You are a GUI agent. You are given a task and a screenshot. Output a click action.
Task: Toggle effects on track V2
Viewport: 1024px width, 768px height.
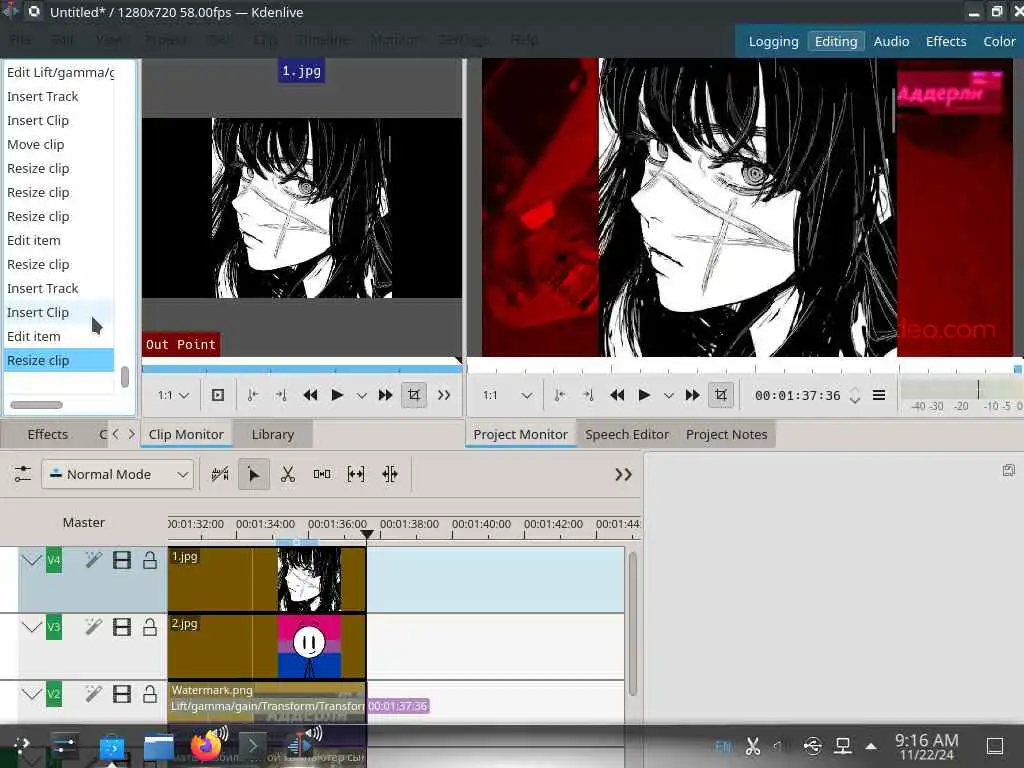pyautogui.click(x=93, y=694)
